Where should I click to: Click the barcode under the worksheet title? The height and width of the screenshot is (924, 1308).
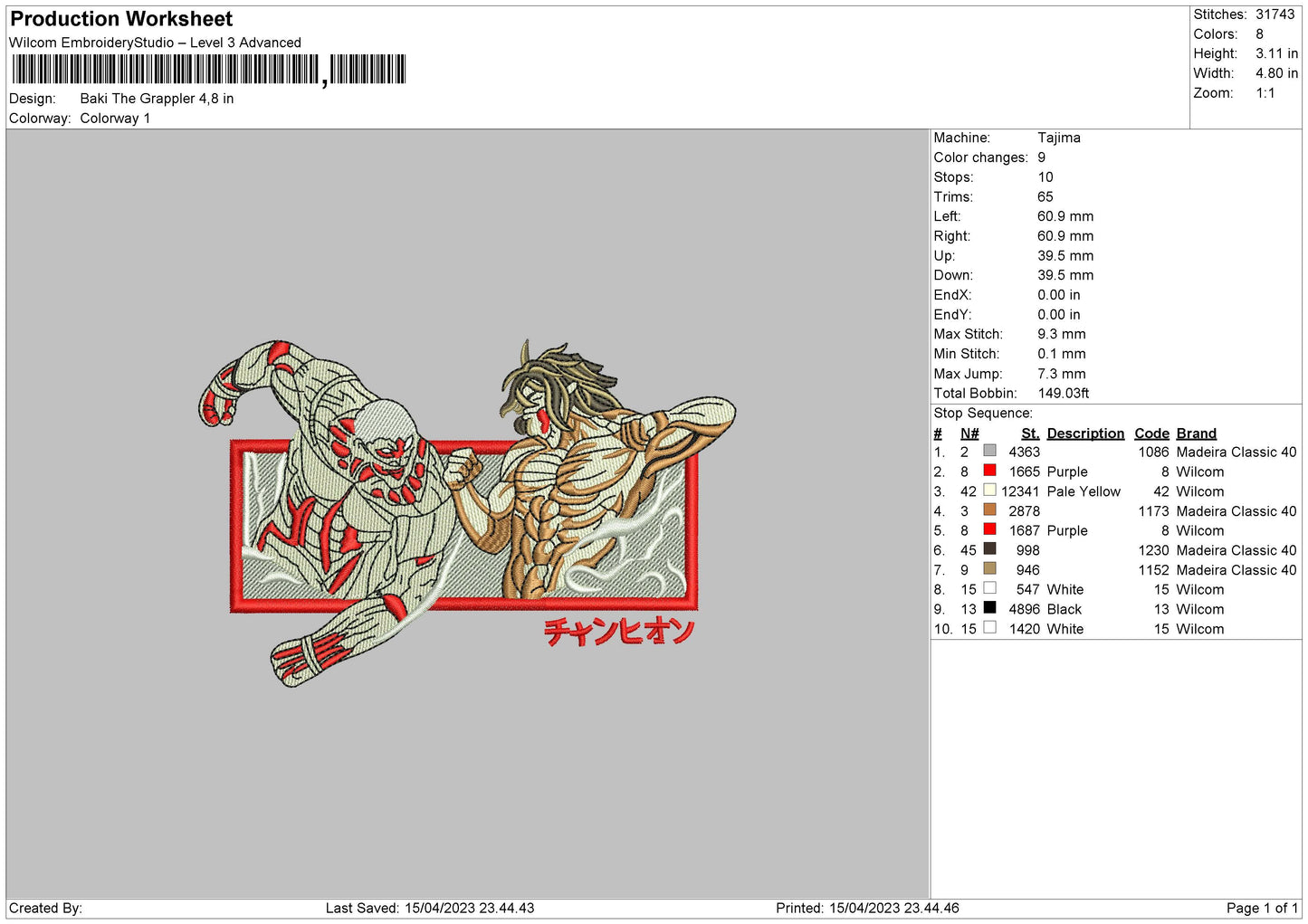[209, 70]
